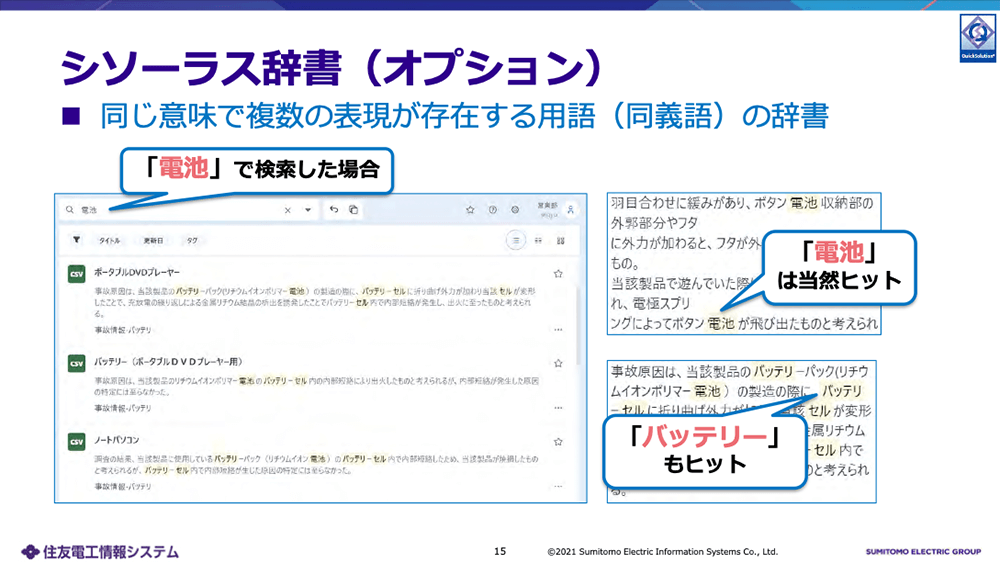The height and width of the screenshot is (563, 1000).
Task: Open the バッテリー(ポータブルDVDプレーヤー用) result title
Action: pyautogui.click(x=168, y=362)
